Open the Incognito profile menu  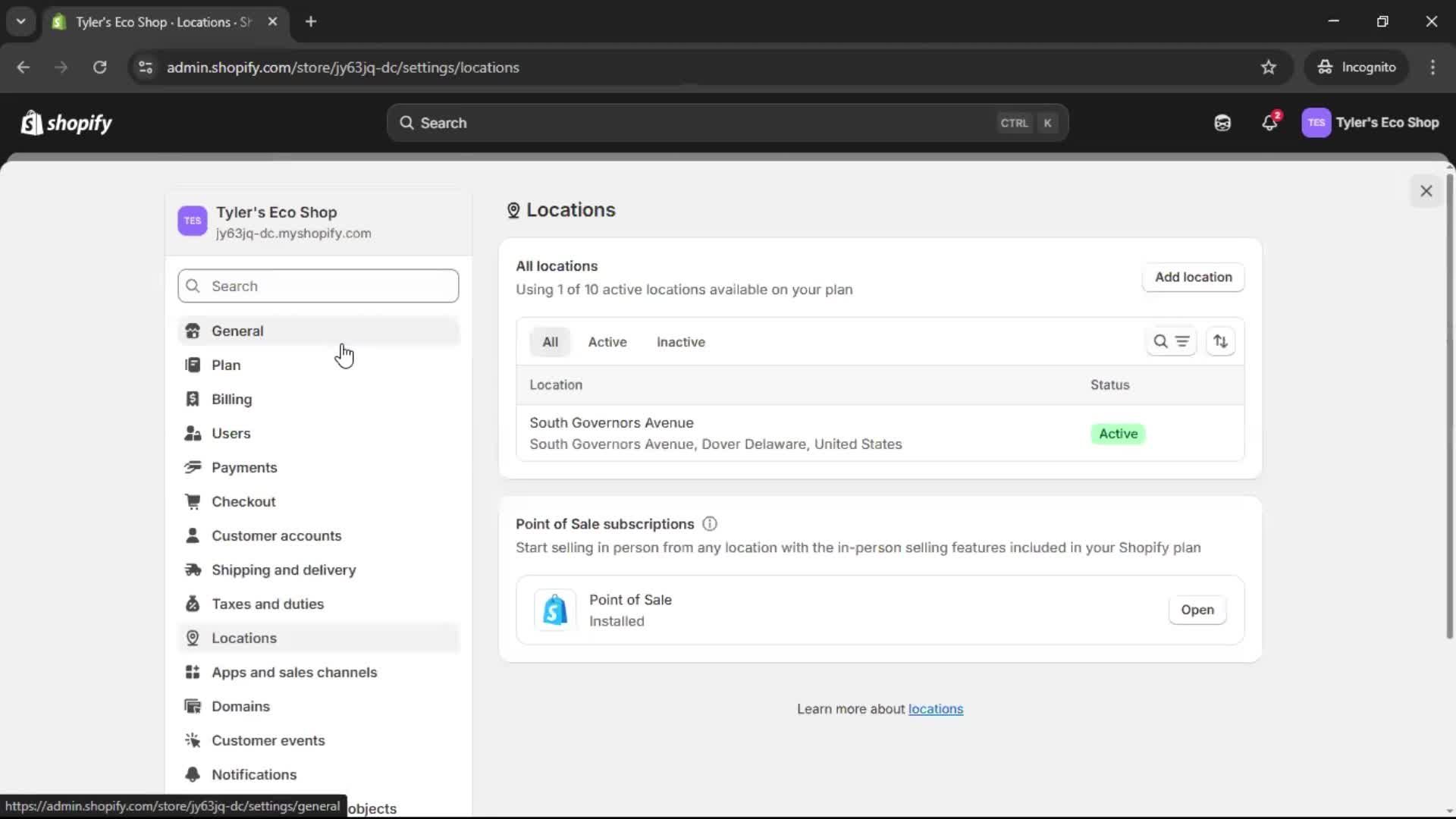click(1357, 67)
